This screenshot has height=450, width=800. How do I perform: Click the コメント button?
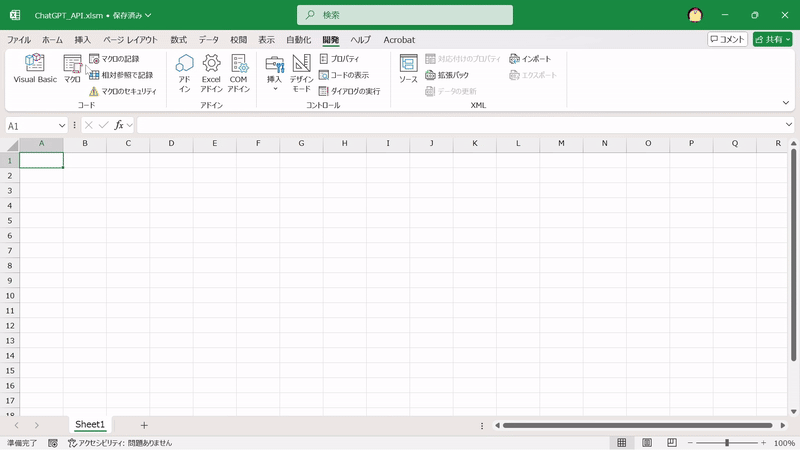727,40
